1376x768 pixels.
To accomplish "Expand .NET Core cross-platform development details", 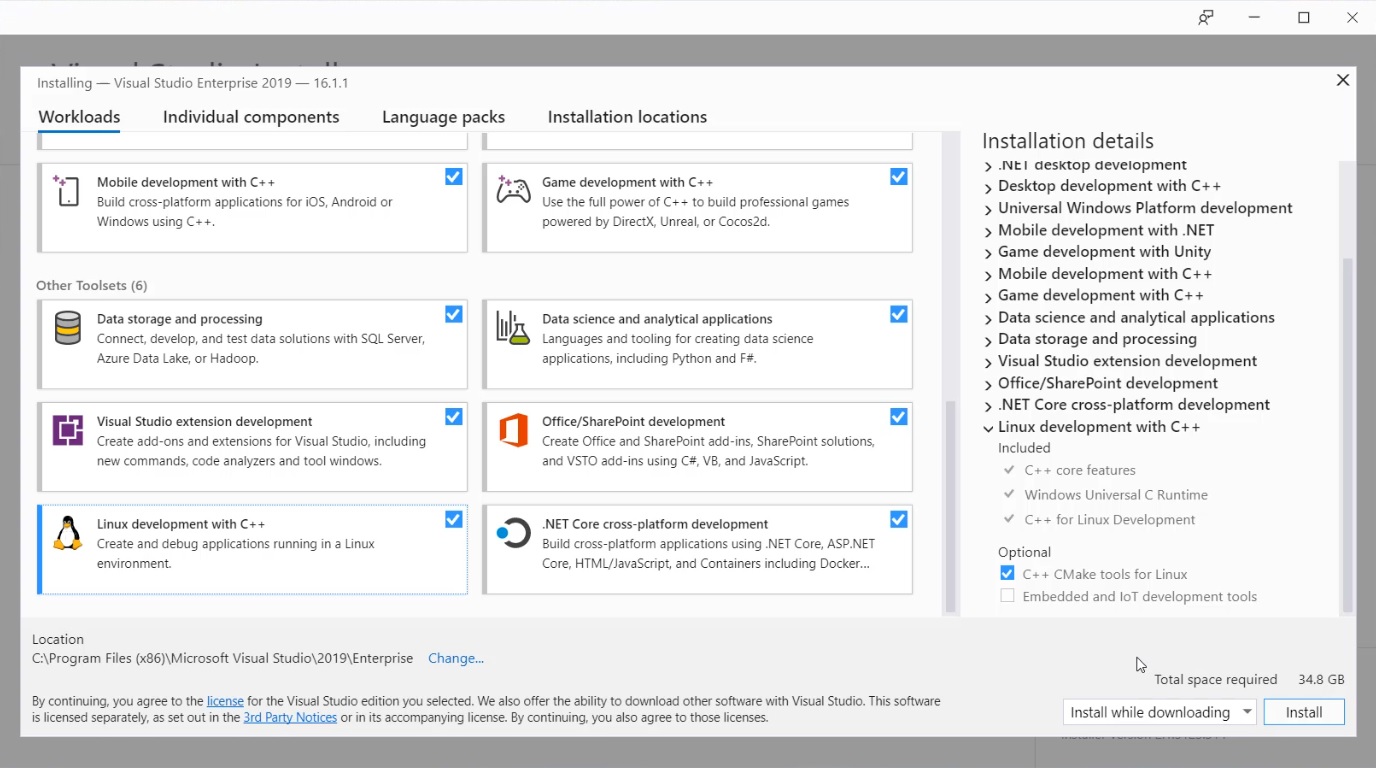I will point(988,406).
